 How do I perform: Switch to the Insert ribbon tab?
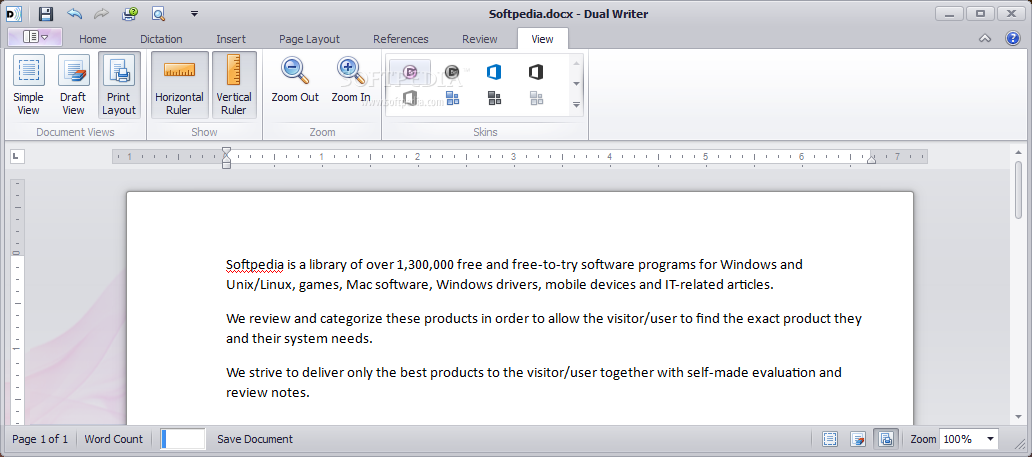pos(231,39)
